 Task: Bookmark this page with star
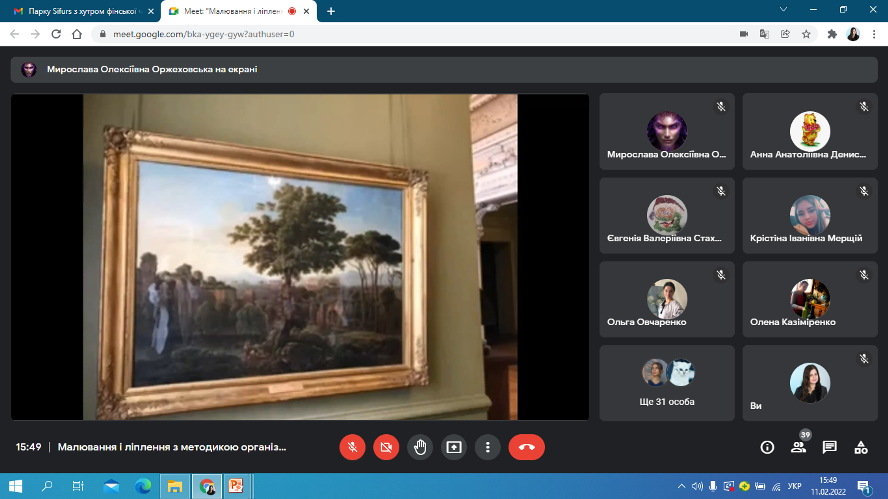[806, 34]
